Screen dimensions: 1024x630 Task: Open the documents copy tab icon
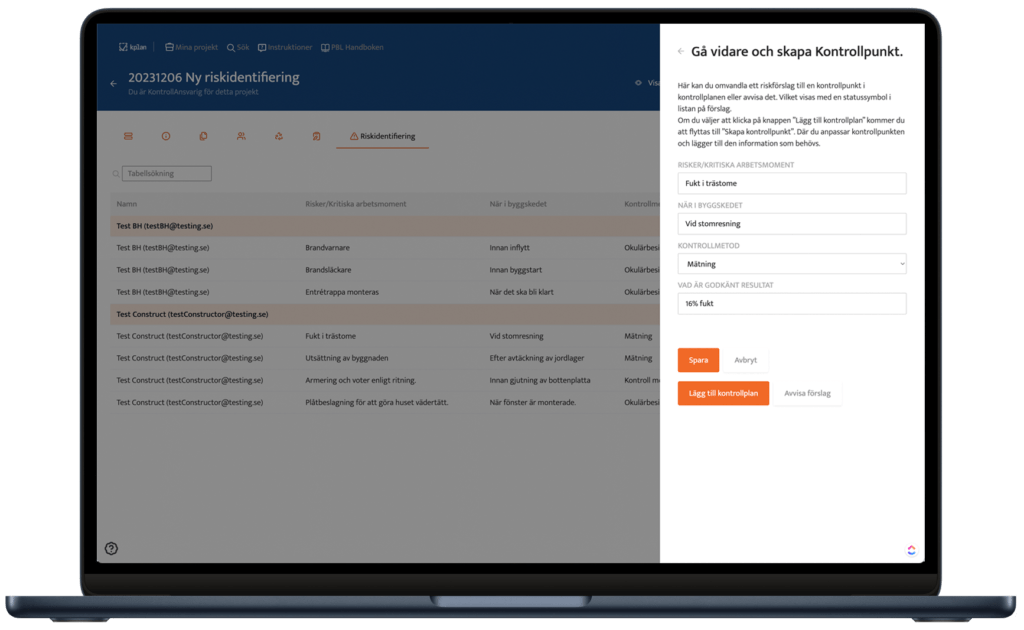[x=203, y=136]
